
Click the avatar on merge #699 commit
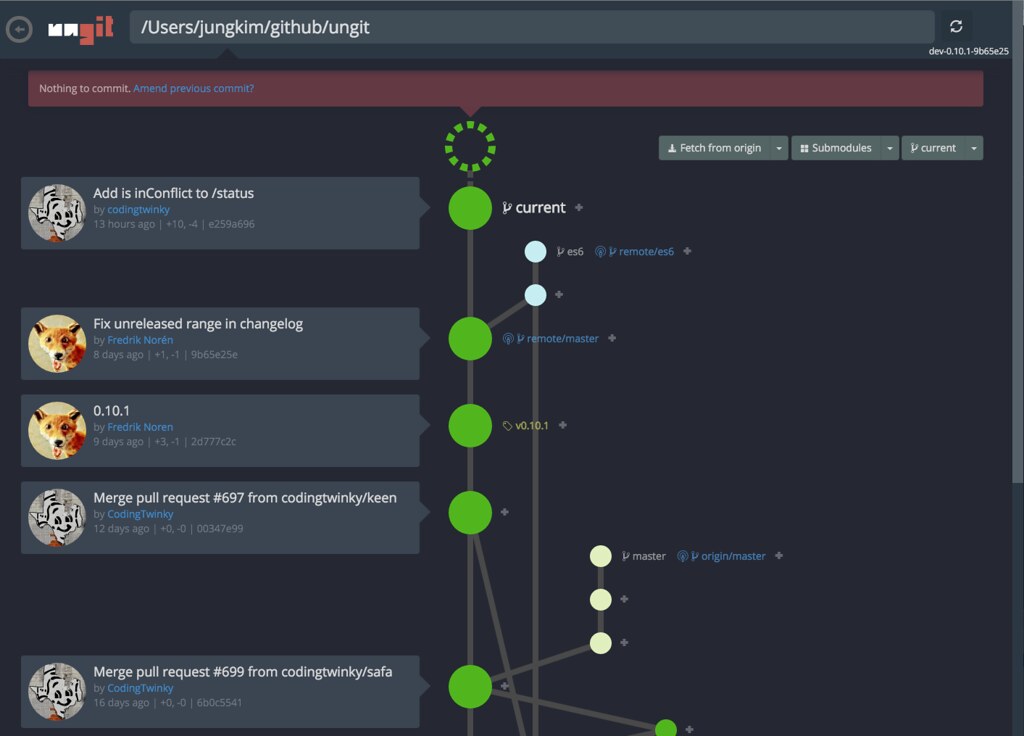tap(57, 692)
